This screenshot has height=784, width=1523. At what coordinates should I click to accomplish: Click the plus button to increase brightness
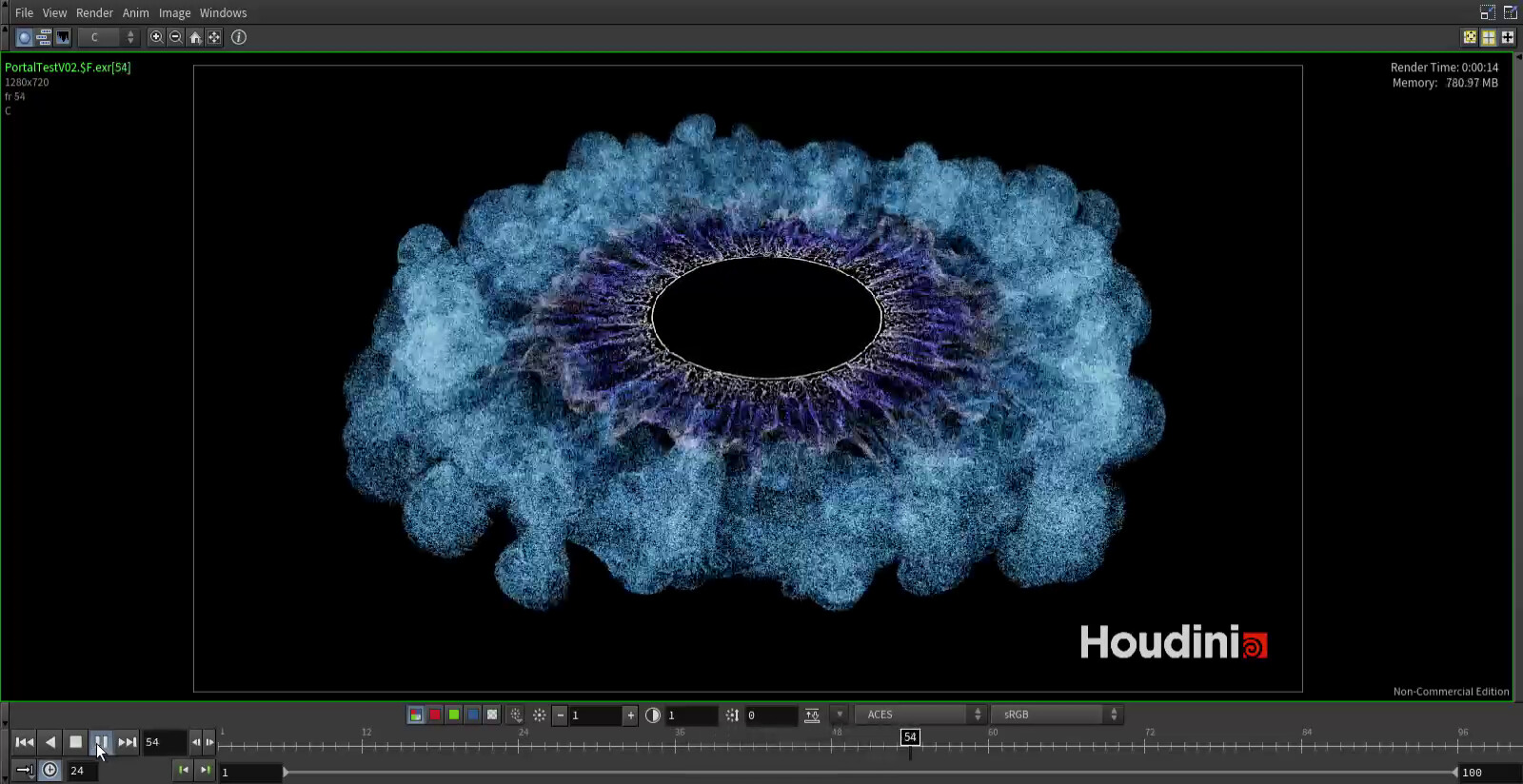[630, 715]
